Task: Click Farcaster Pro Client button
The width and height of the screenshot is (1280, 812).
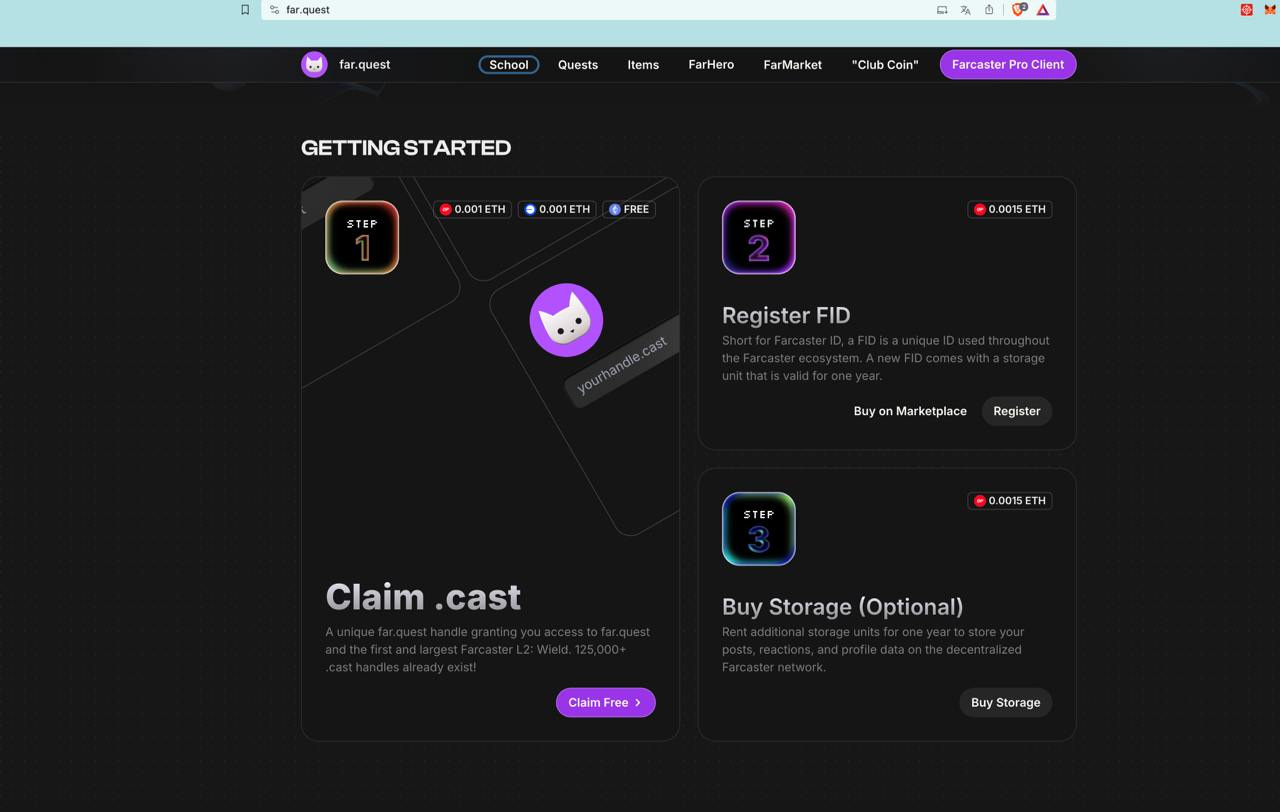Action: pos(1008,64)
